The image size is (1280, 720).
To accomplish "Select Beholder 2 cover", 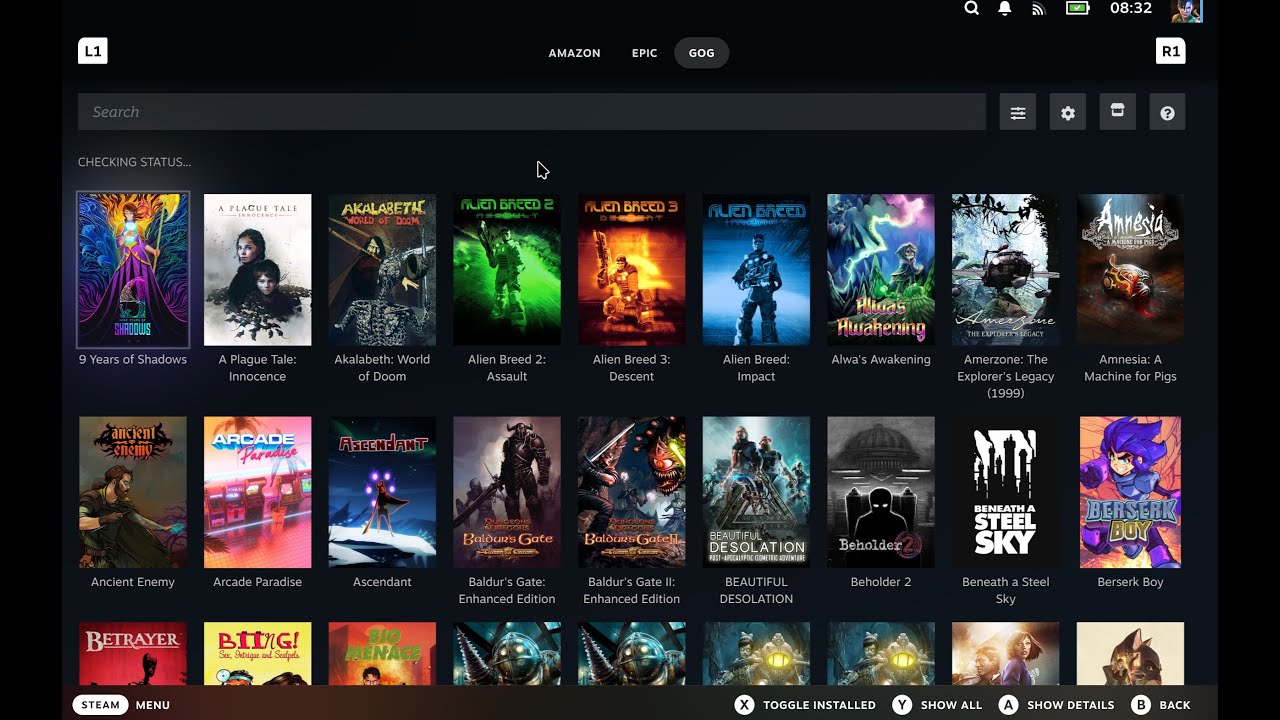I will pos(881,492).
